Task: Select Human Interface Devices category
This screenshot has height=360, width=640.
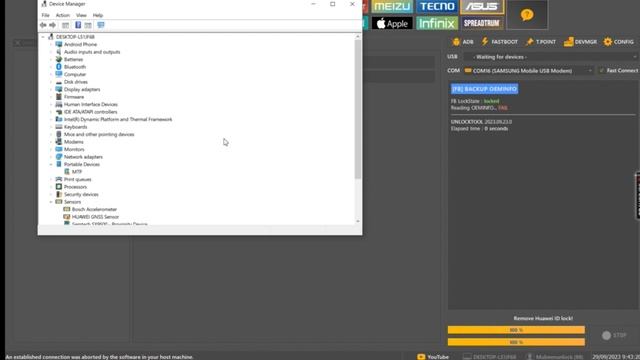Action: tap(90, 104)
